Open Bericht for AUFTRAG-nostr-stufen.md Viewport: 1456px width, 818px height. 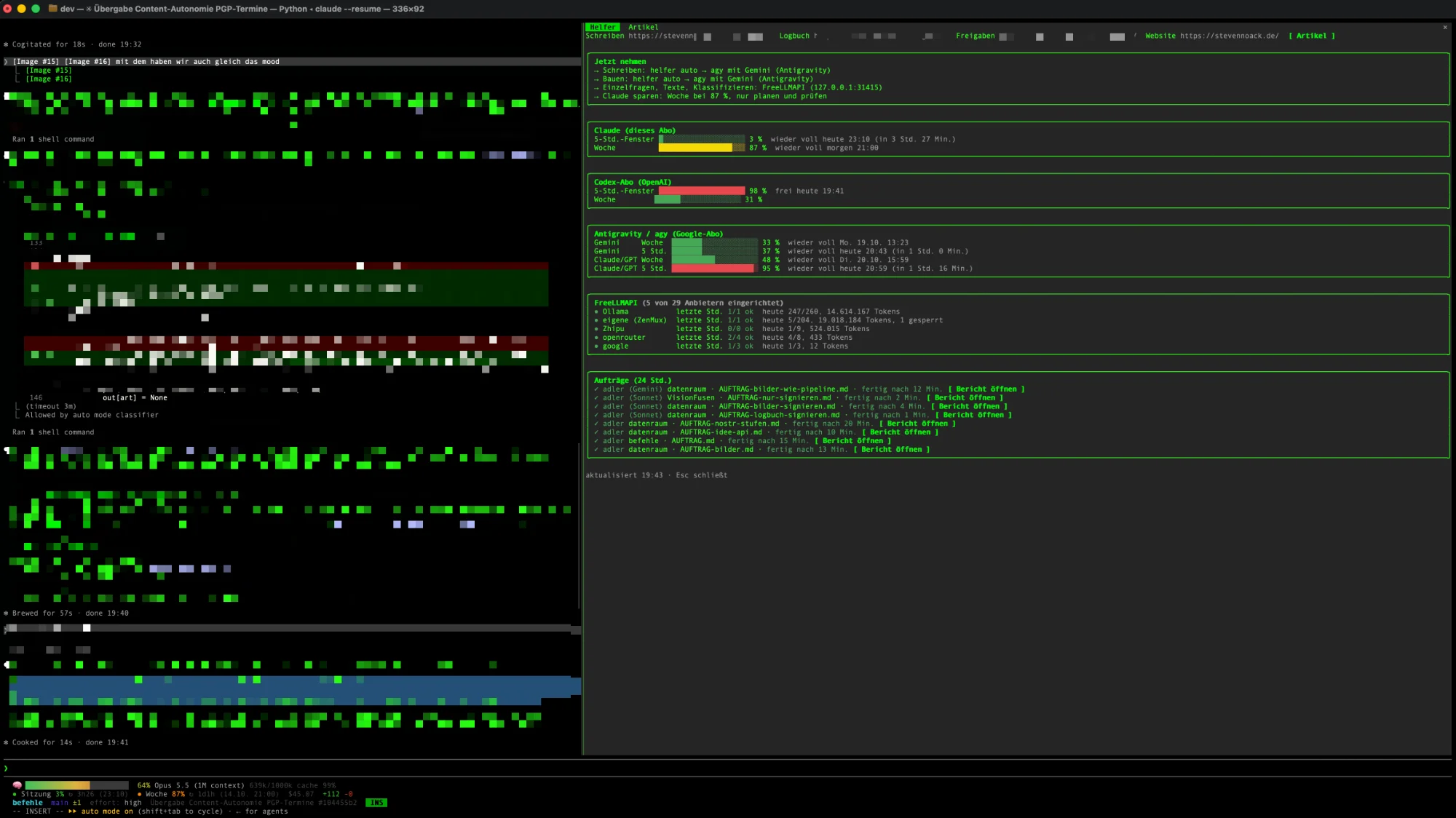pyautogui.click(x=917, y=424)
